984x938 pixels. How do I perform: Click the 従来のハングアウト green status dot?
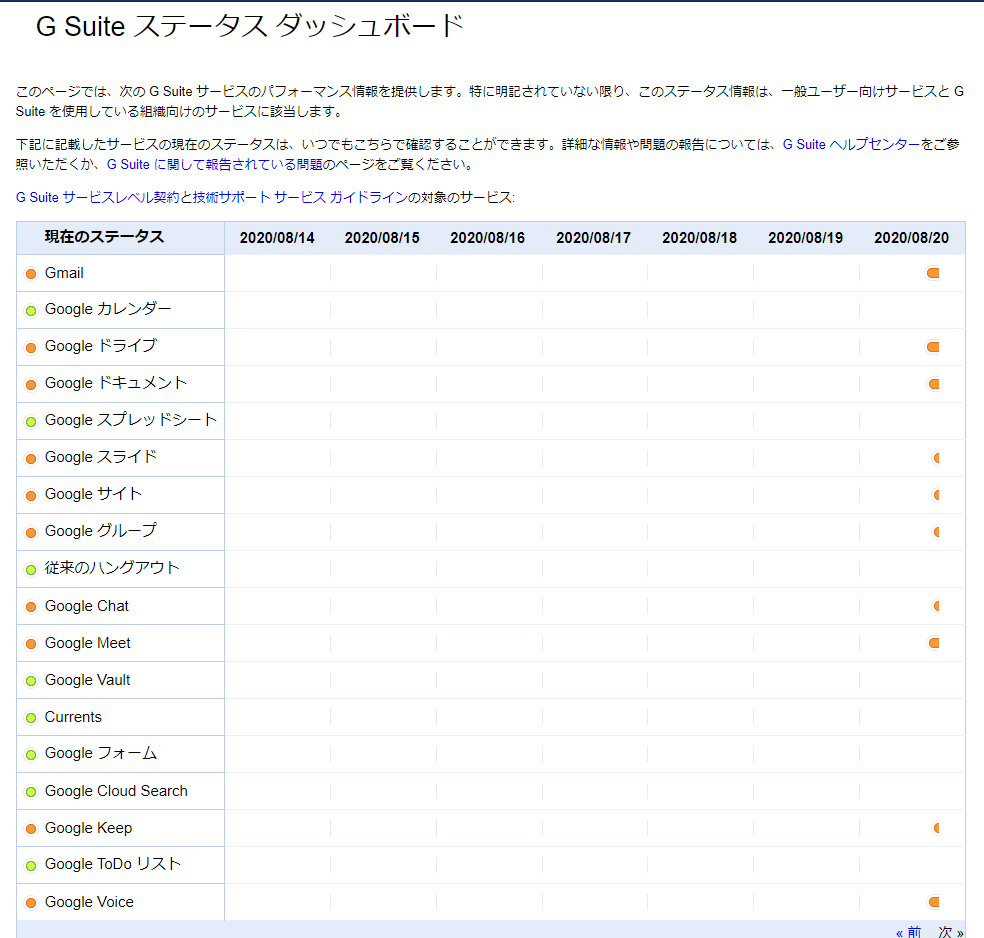click(x=31, y=570)
